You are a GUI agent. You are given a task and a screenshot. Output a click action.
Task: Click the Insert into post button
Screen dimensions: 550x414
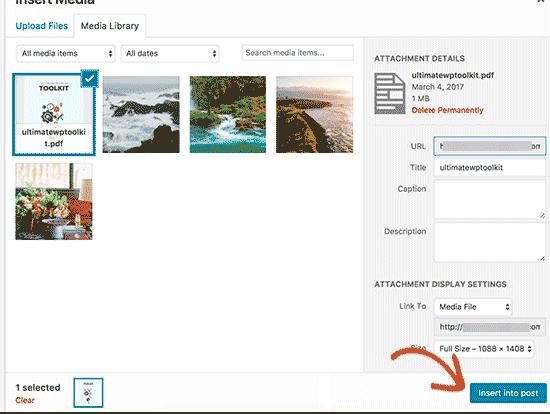pos(508,393)
